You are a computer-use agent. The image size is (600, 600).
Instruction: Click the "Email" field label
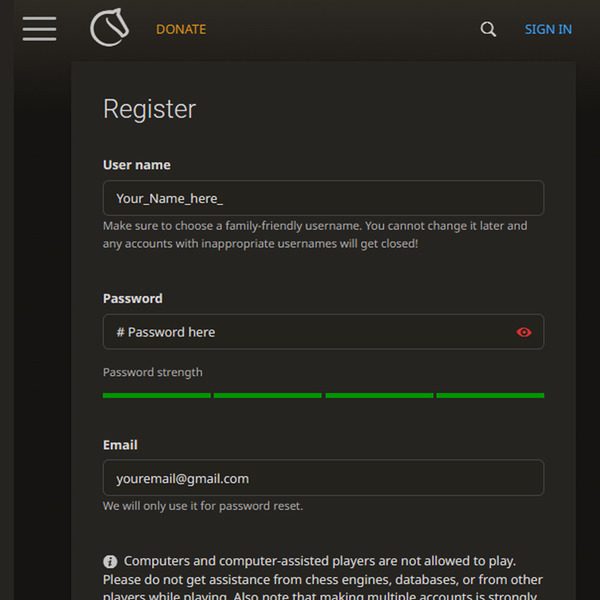coord(120,445)
